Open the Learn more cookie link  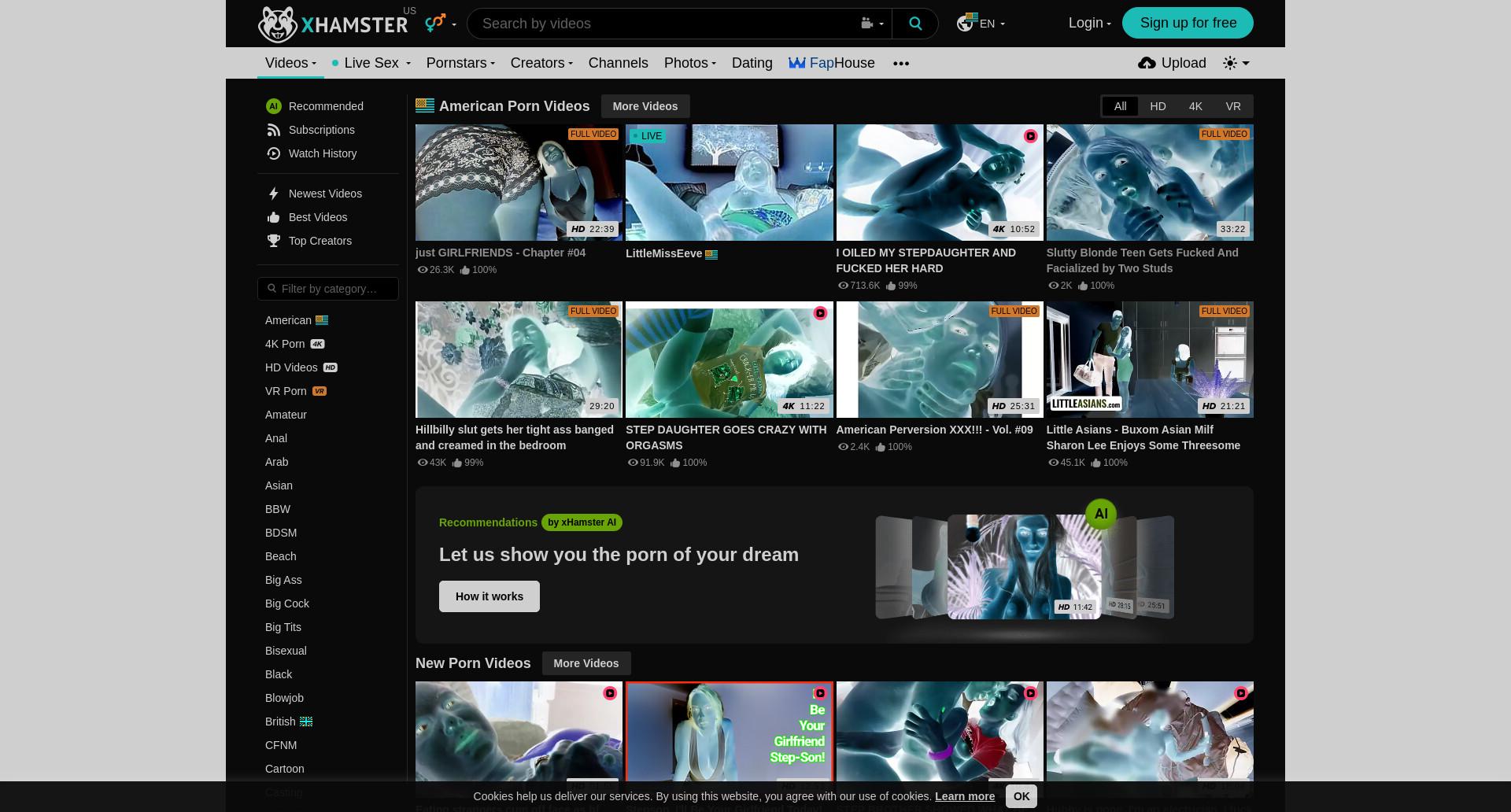(965, 796)
